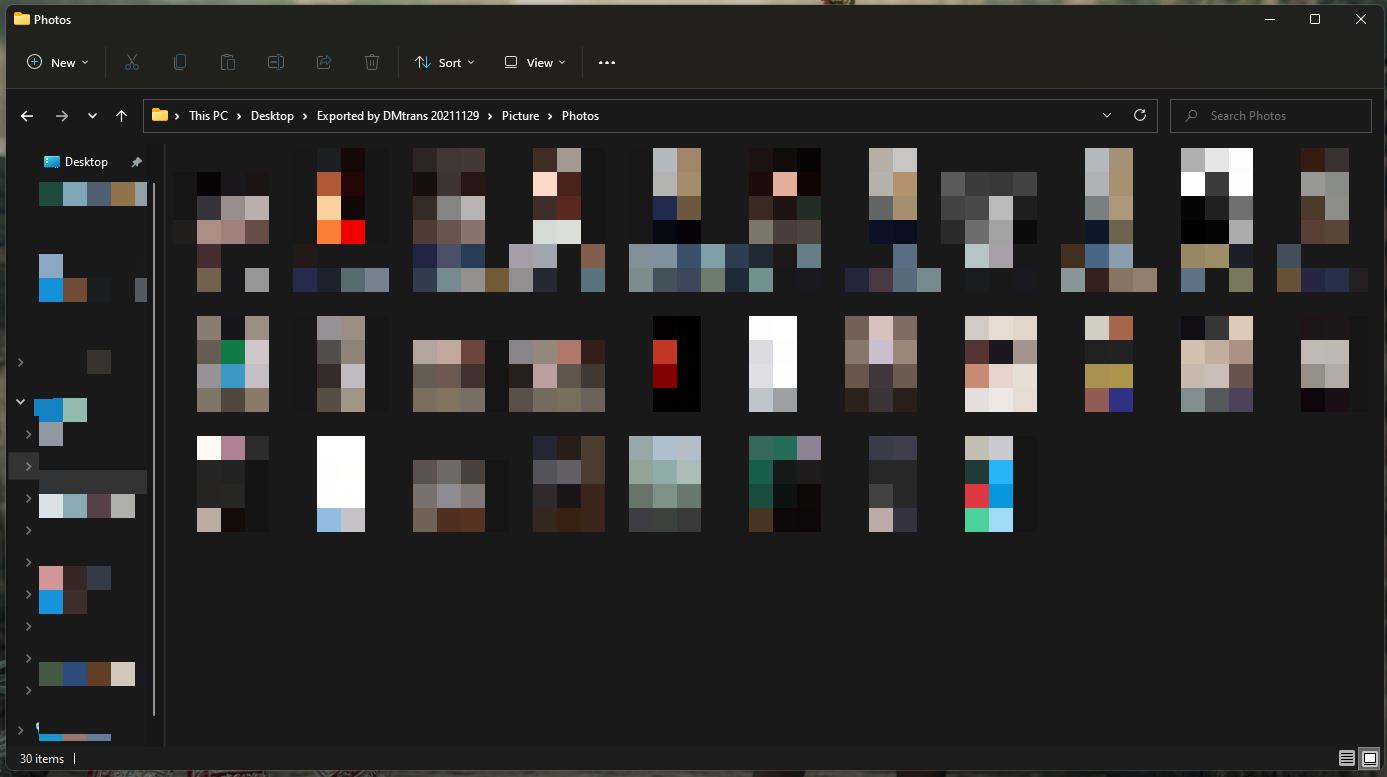Go back with the left arrow
Screen dimensions: 1387x777
27,116
